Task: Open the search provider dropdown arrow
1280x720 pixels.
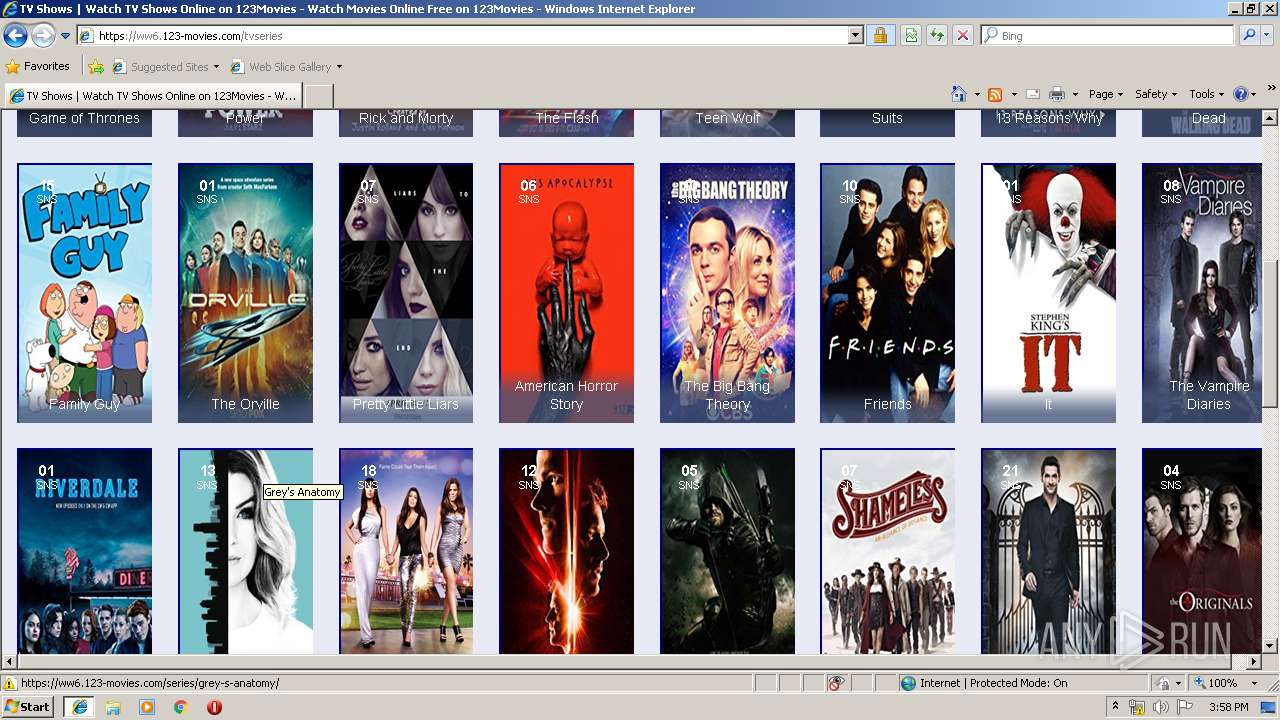Action: [x=1267, y=35]
